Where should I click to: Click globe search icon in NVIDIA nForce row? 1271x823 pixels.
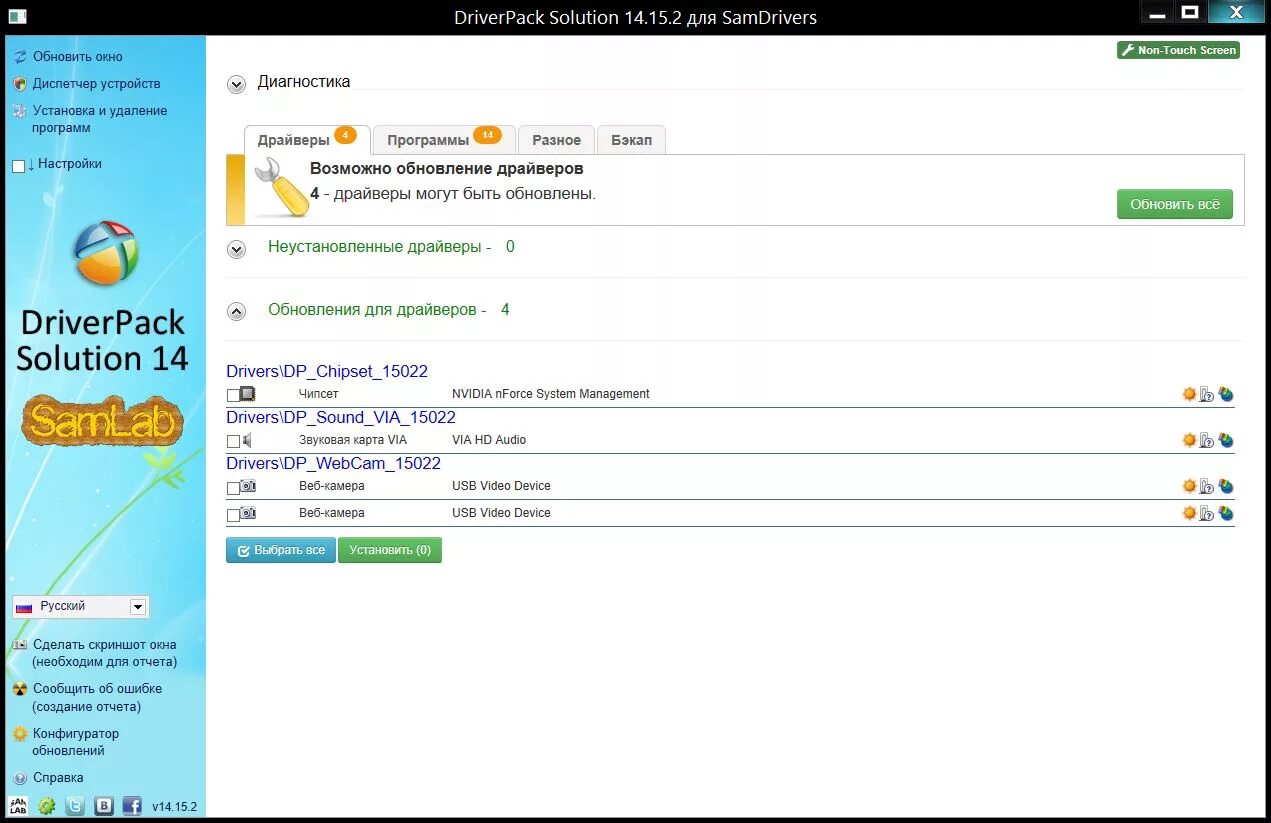pos(1225,394)
